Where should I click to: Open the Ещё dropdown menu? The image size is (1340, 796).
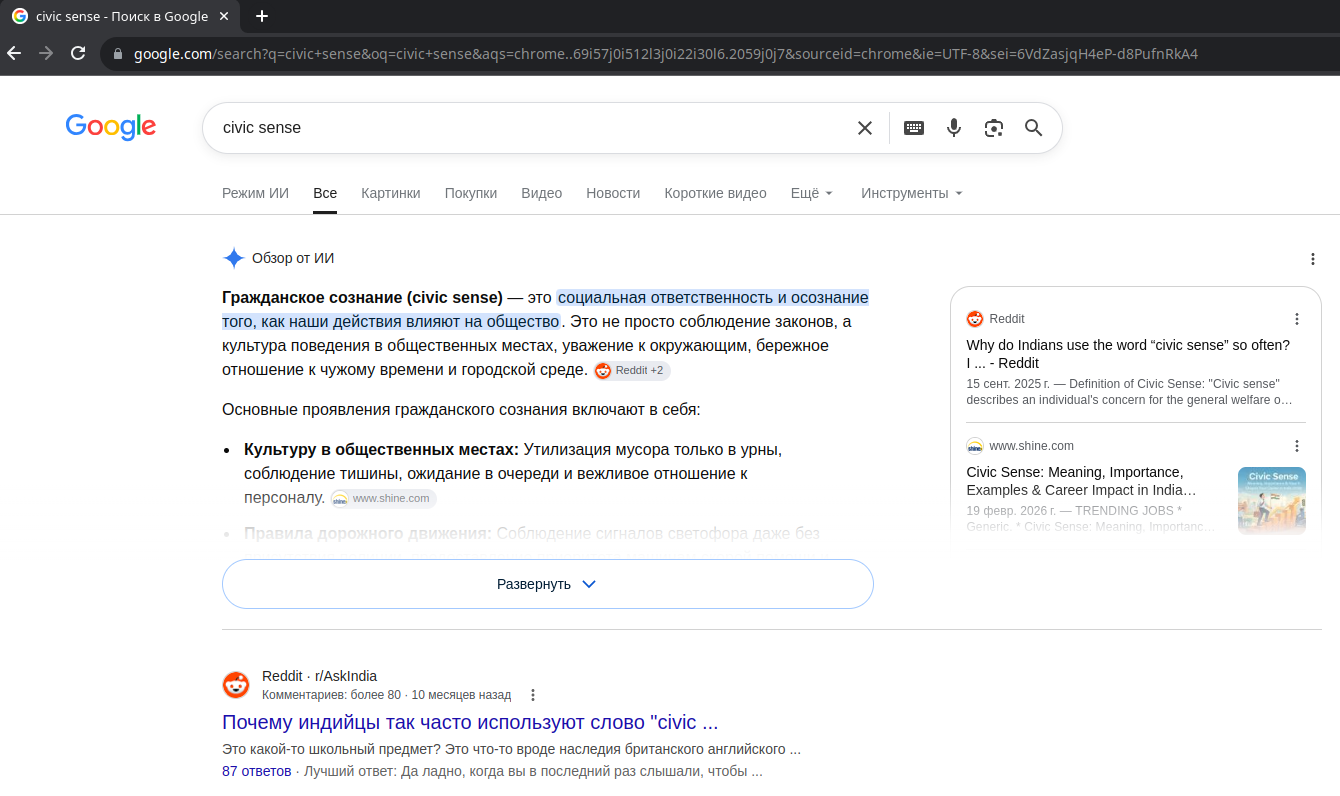(x=812, y=193)
